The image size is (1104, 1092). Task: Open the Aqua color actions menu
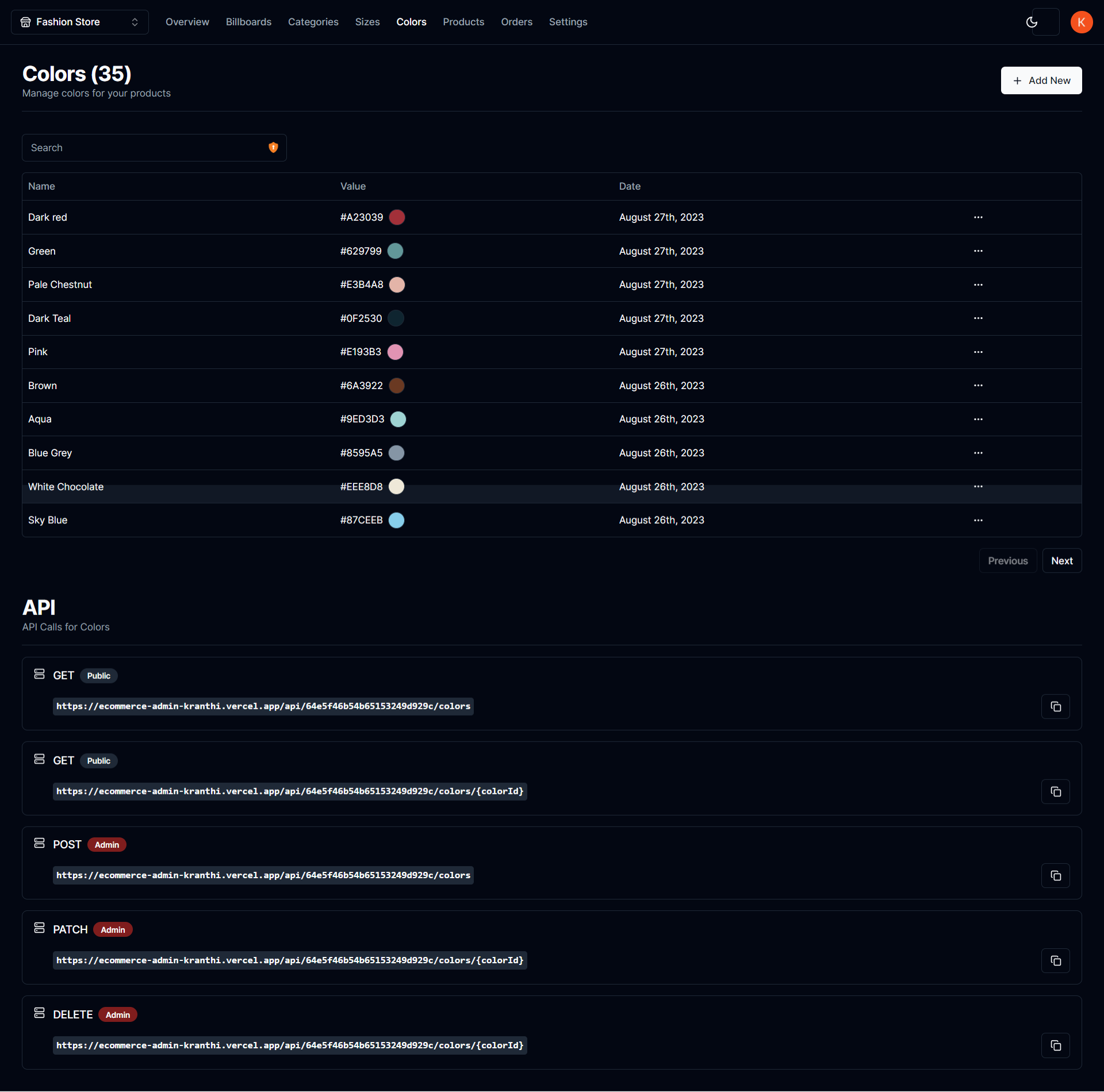pyautogui.click(x=979, y=419)
